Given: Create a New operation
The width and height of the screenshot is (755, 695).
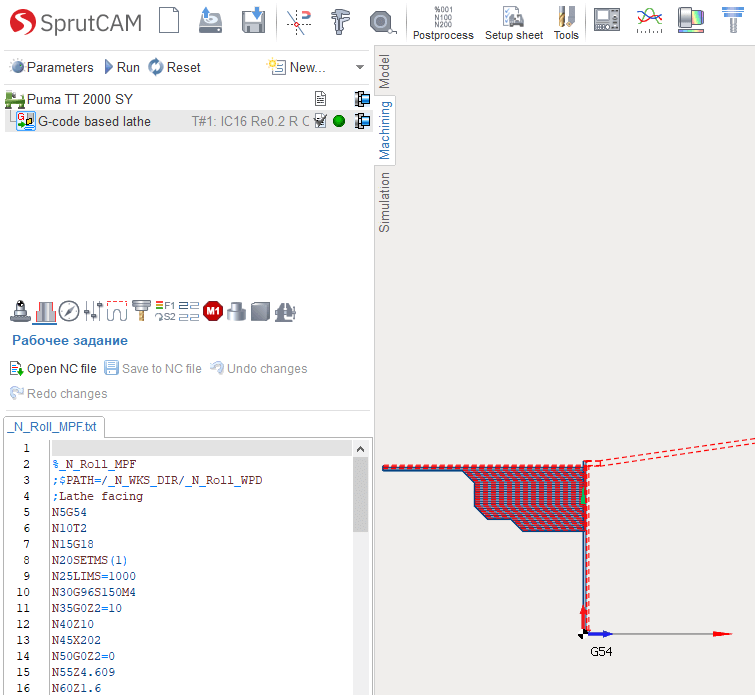Looking at the screenshot, I should click(x=297, y=67).
